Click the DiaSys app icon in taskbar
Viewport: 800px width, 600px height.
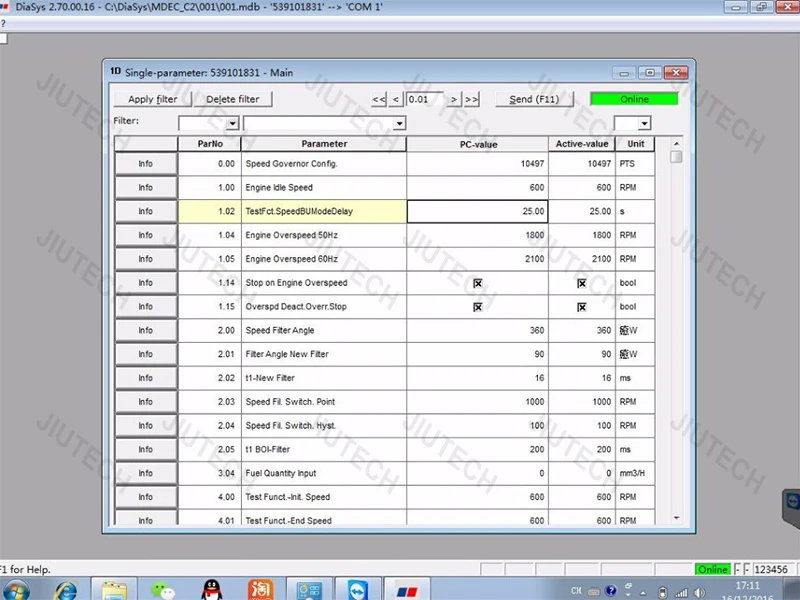pyautogui.click(x=408, y=588)
